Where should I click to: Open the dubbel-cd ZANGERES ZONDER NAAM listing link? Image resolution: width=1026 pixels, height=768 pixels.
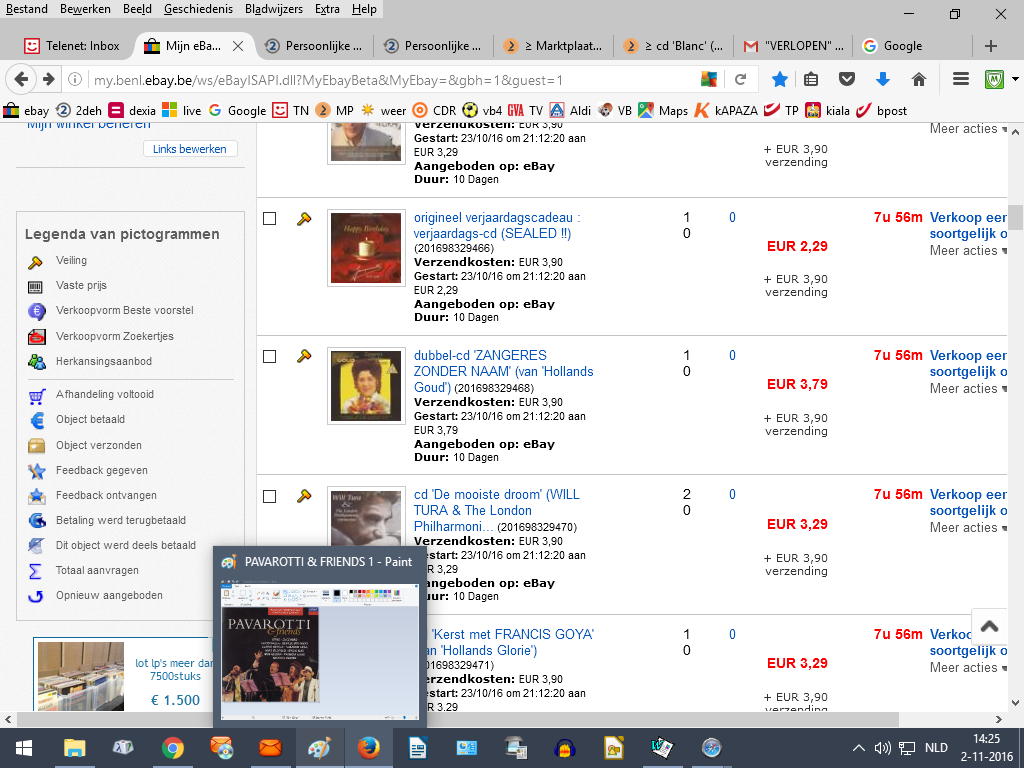pyautogui.click(x=503, y=371)
